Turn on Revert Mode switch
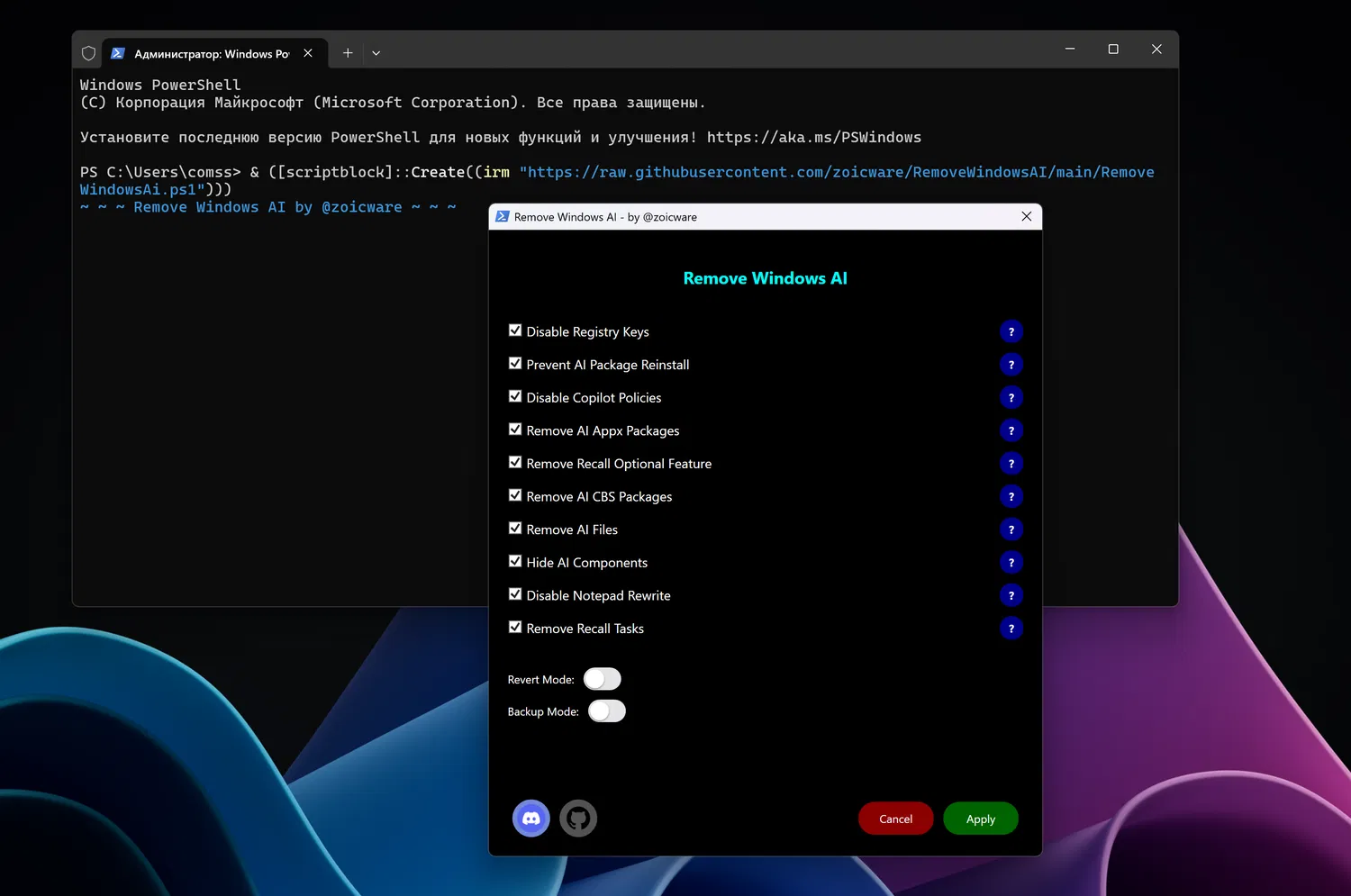Viewport: 1351px width, 896px height. coord(603,679)
